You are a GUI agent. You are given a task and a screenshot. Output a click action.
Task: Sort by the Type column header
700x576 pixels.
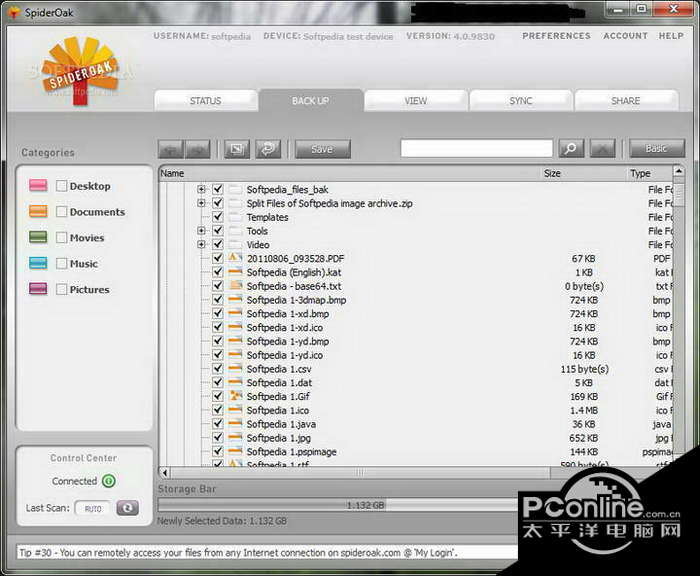pos(640,173)
